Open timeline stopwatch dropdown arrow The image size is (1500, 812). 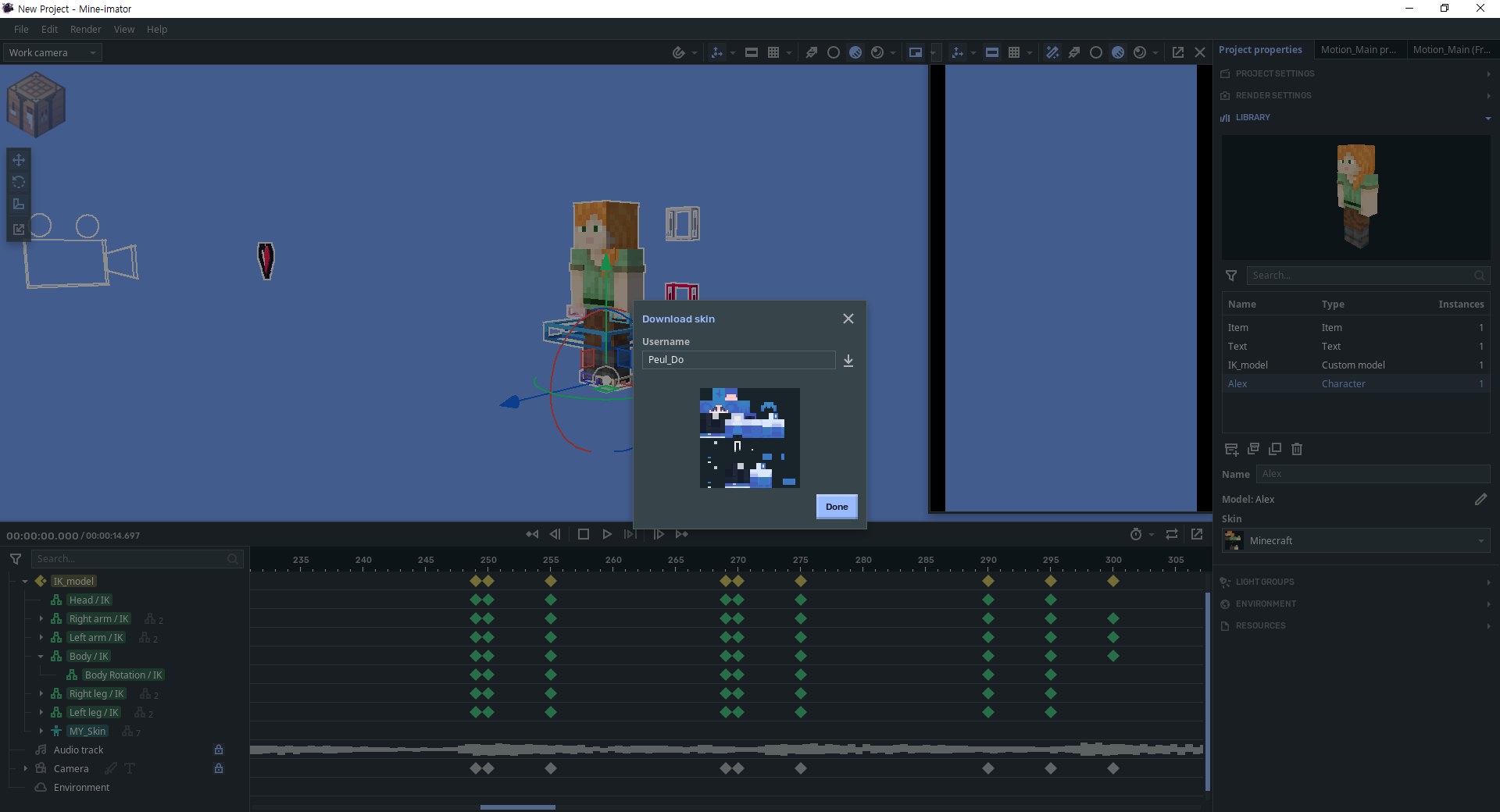point(1152,535)
